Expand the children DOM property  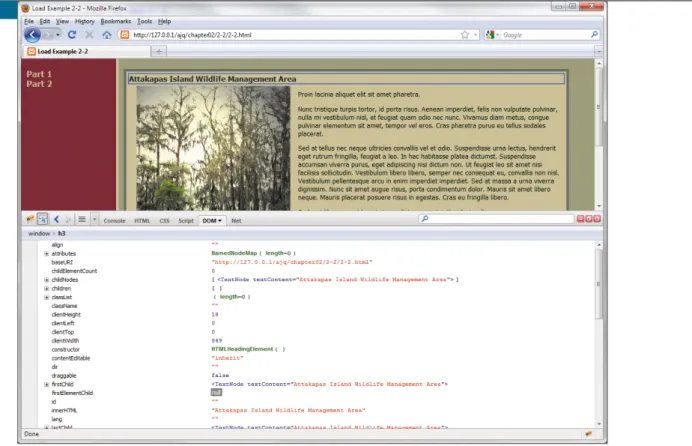(46, 289)
